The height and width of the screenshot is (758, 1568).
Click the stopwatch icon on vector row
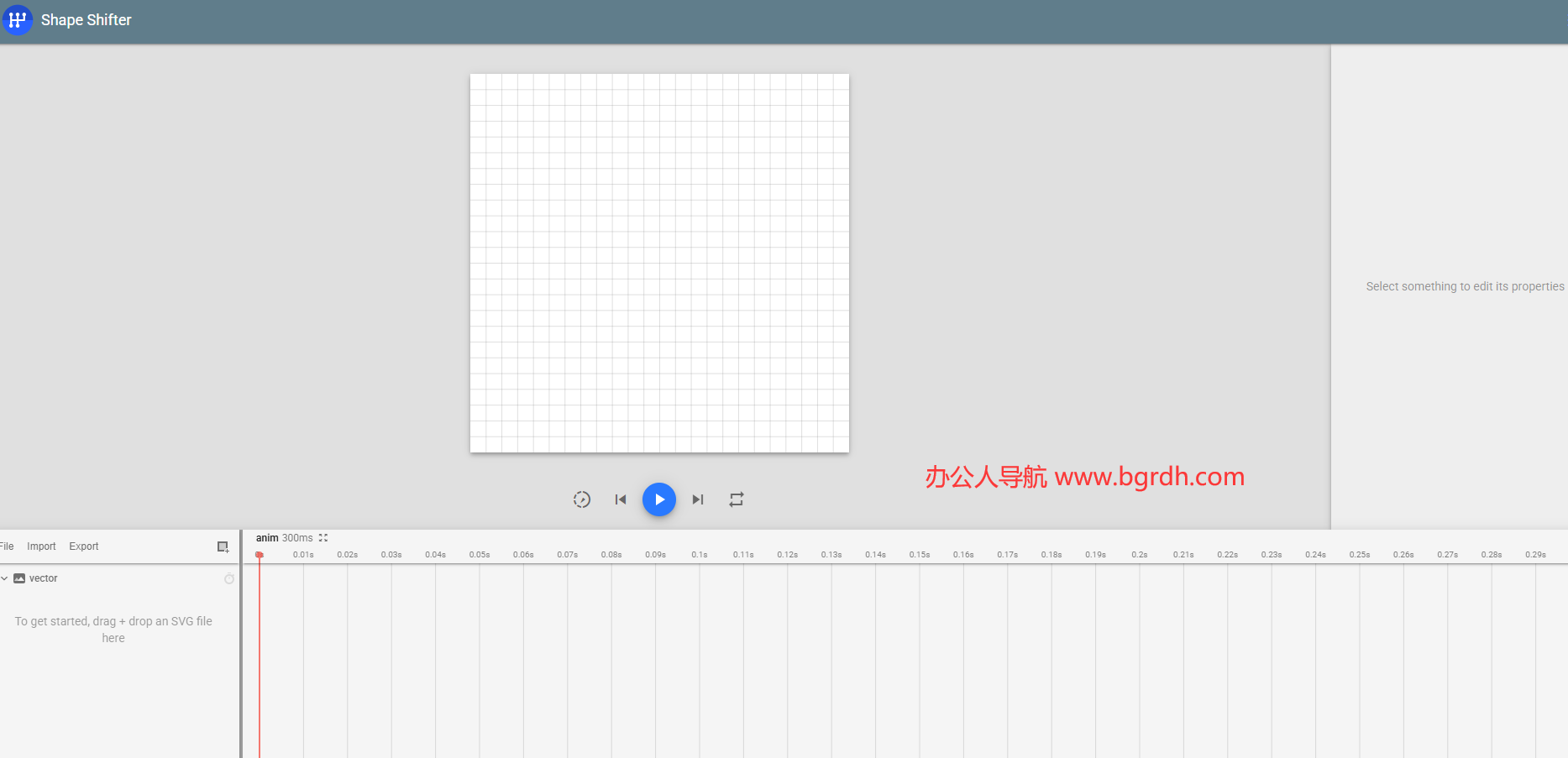pos(229,578)
